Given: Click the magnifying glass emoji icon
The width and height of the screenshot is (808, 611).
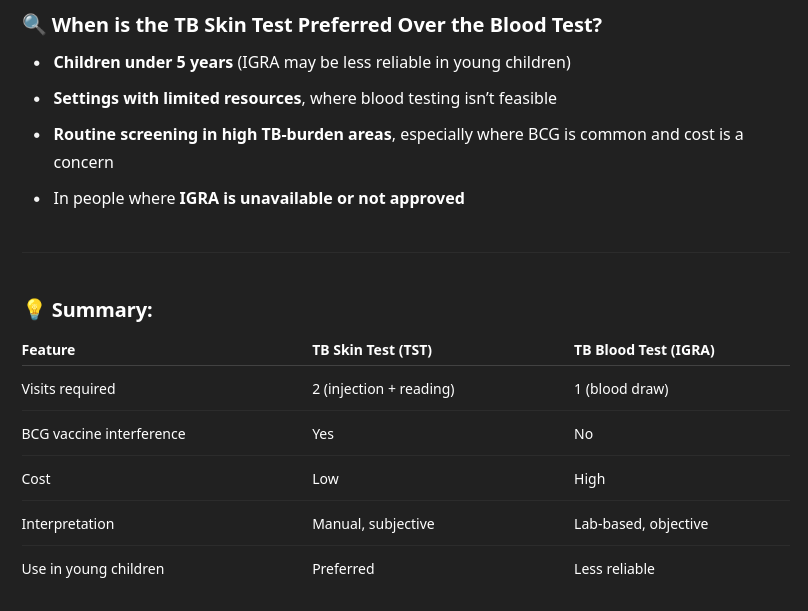Looking at the screenshot, I should click(34, 24).
